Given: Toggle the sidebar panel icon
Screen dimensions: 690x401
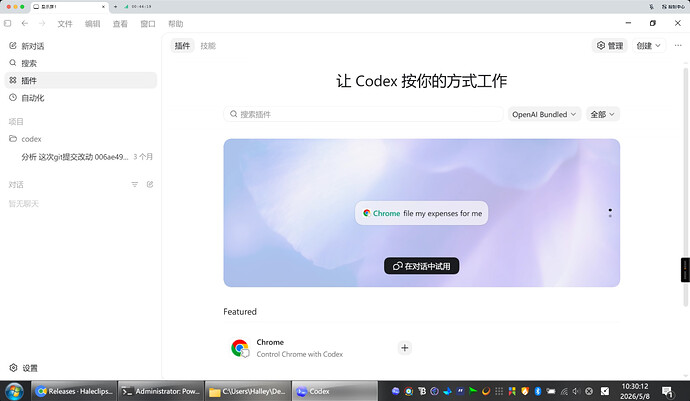Looking at the screenshot, I should click(7, 23).
